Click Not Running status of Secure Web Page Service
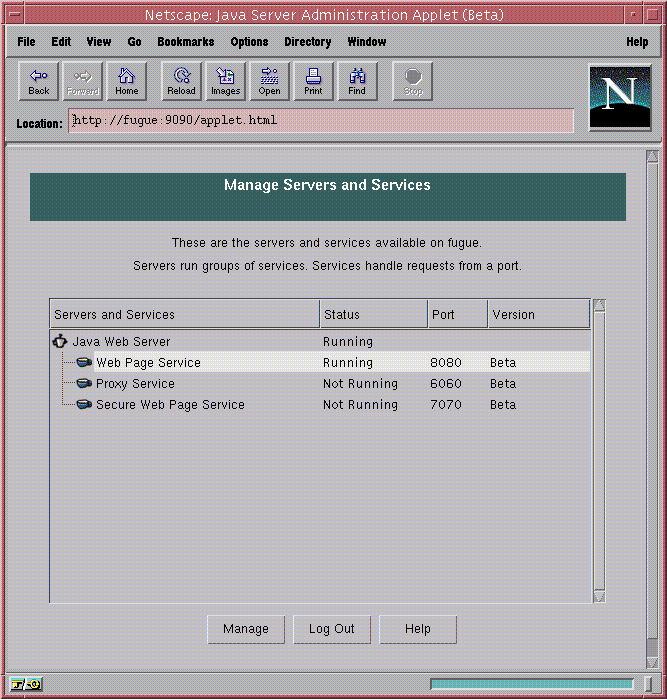 pyautogui.click(x=360, y=404)
